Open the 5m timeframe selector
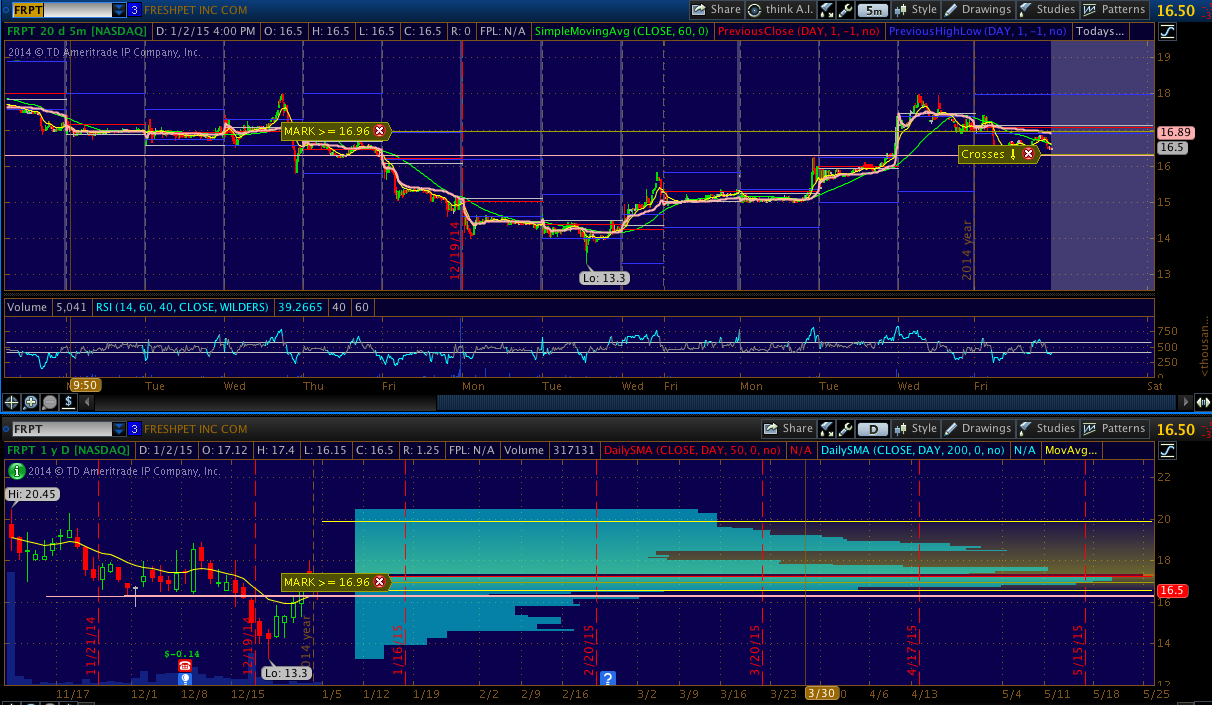Screen dimensions: 1212x705 click(873, 10)
